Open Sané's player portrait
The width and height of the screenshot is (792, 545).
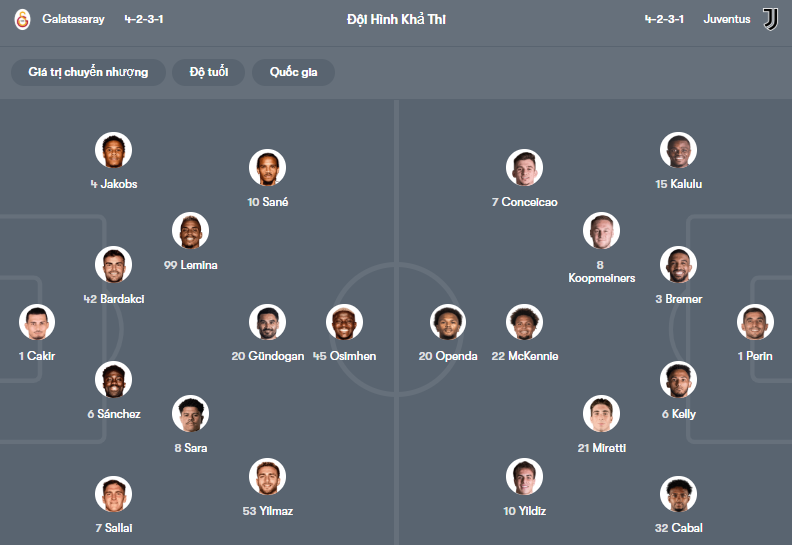tap(267, 168)
